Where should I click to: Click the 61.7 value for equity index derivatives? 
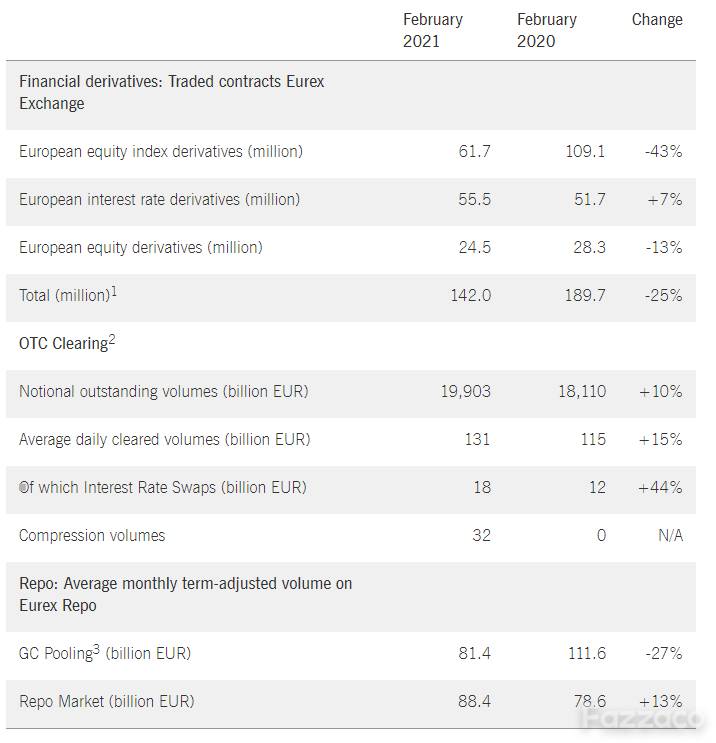(x=474, y=152)
